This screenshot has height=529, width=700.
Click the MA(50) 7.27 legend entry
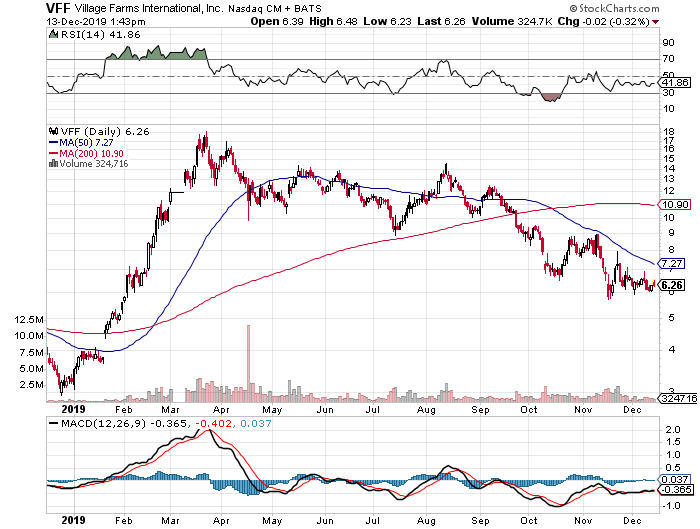point(81,142)
